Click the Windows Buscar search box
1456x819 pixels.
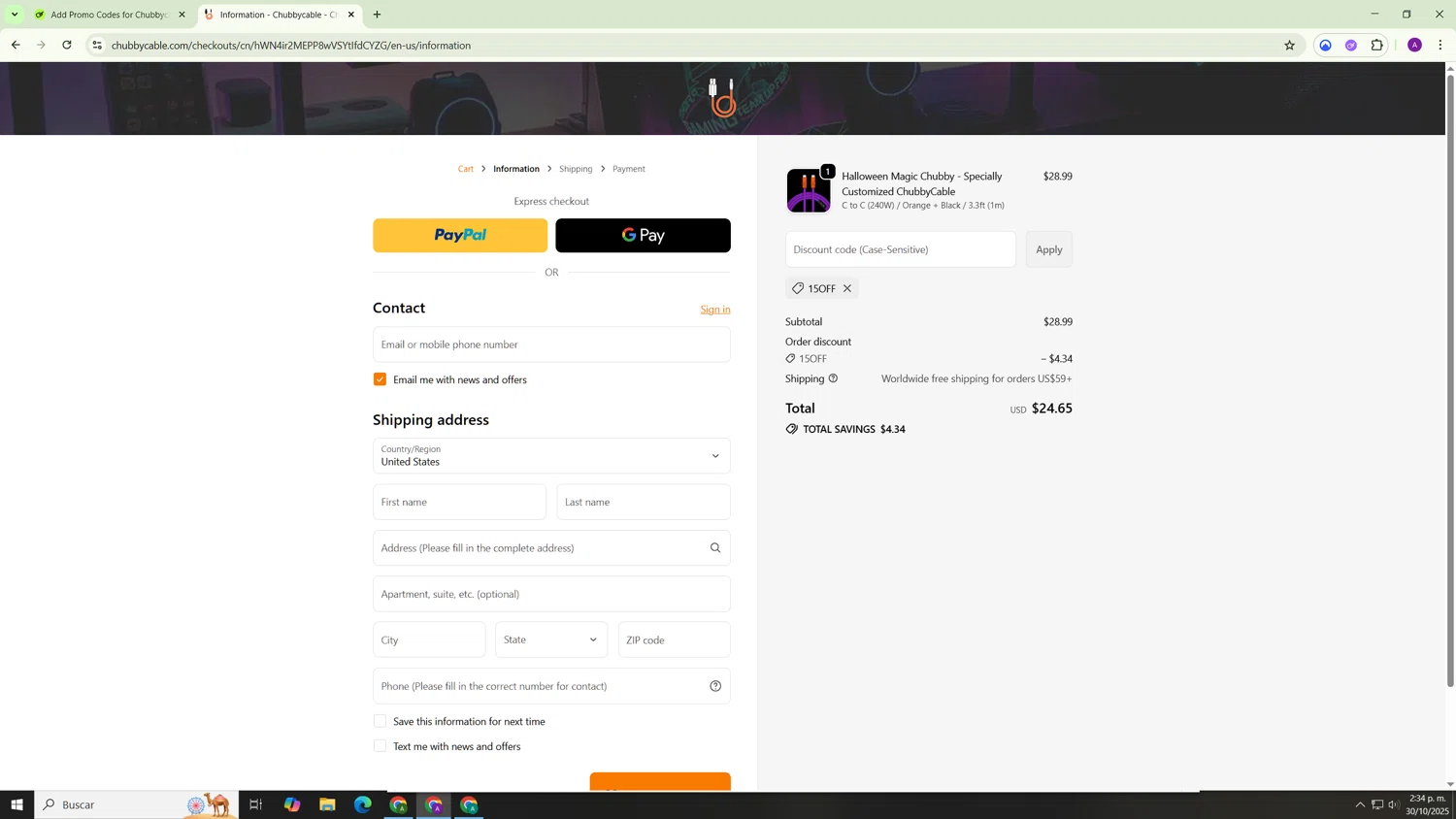(136, 804)
